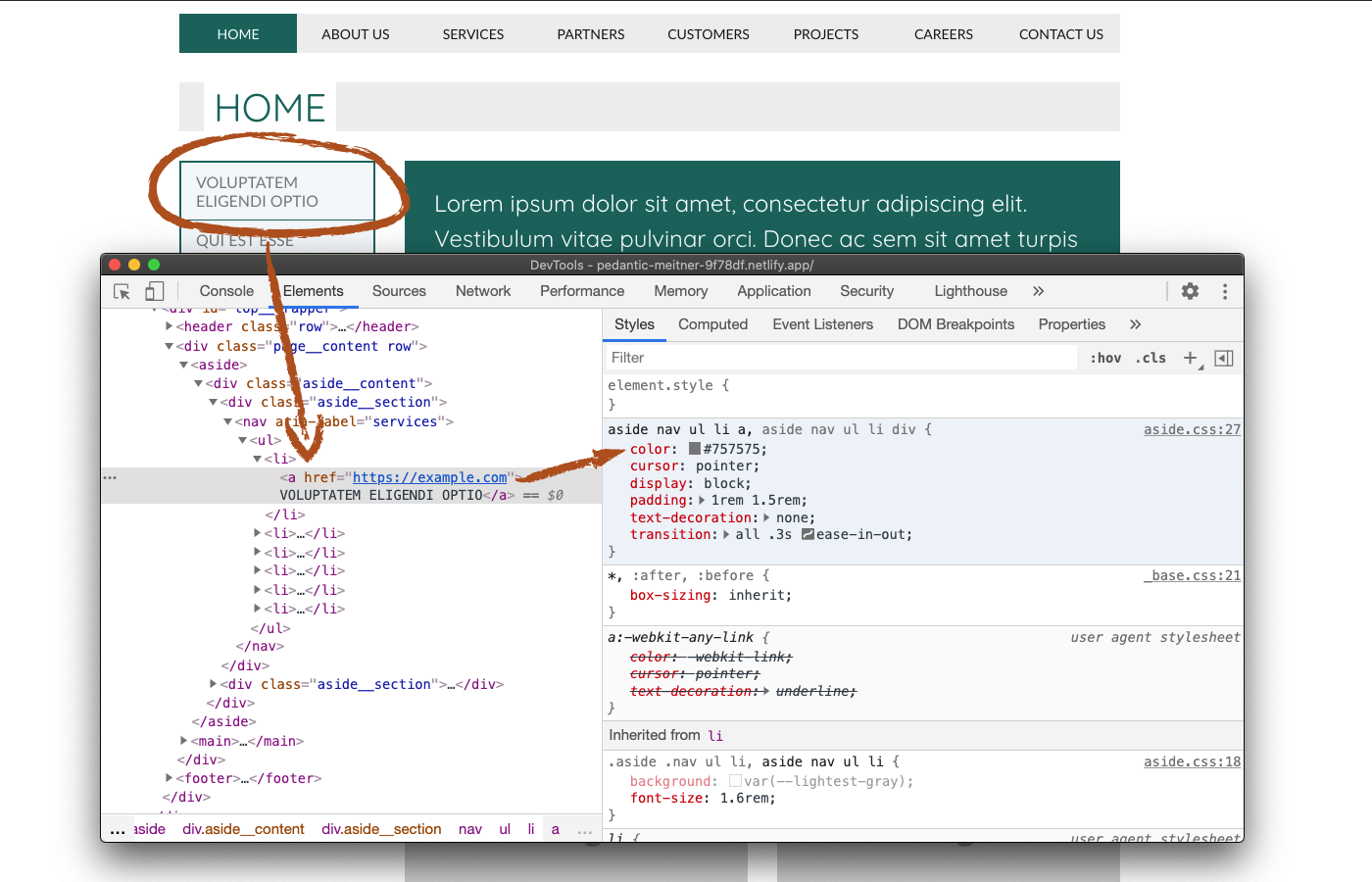Open CUSTOMERS in the site navigation
Screen dimensions: 1372x882
[x=709, y=33]
